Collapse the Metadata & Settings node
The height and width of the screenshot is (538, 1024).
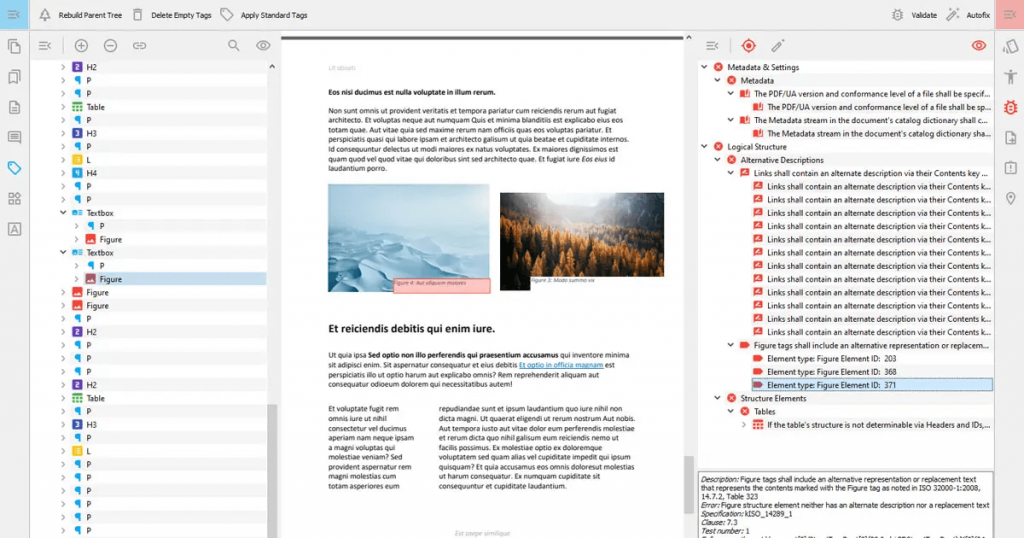click(x=704, y=67)
